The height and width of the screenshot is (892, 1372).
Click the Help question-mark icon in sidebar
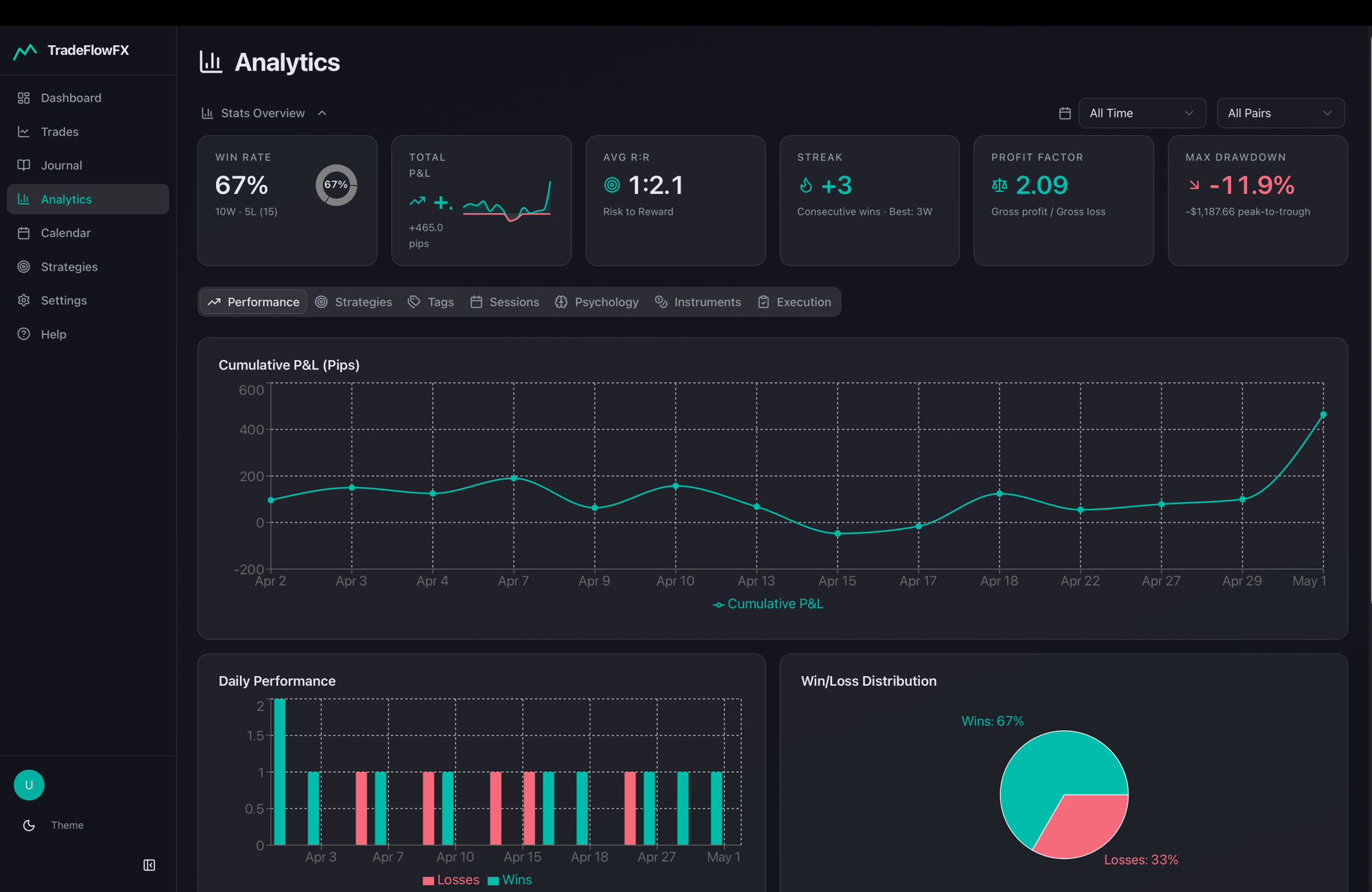coord(24,334)
